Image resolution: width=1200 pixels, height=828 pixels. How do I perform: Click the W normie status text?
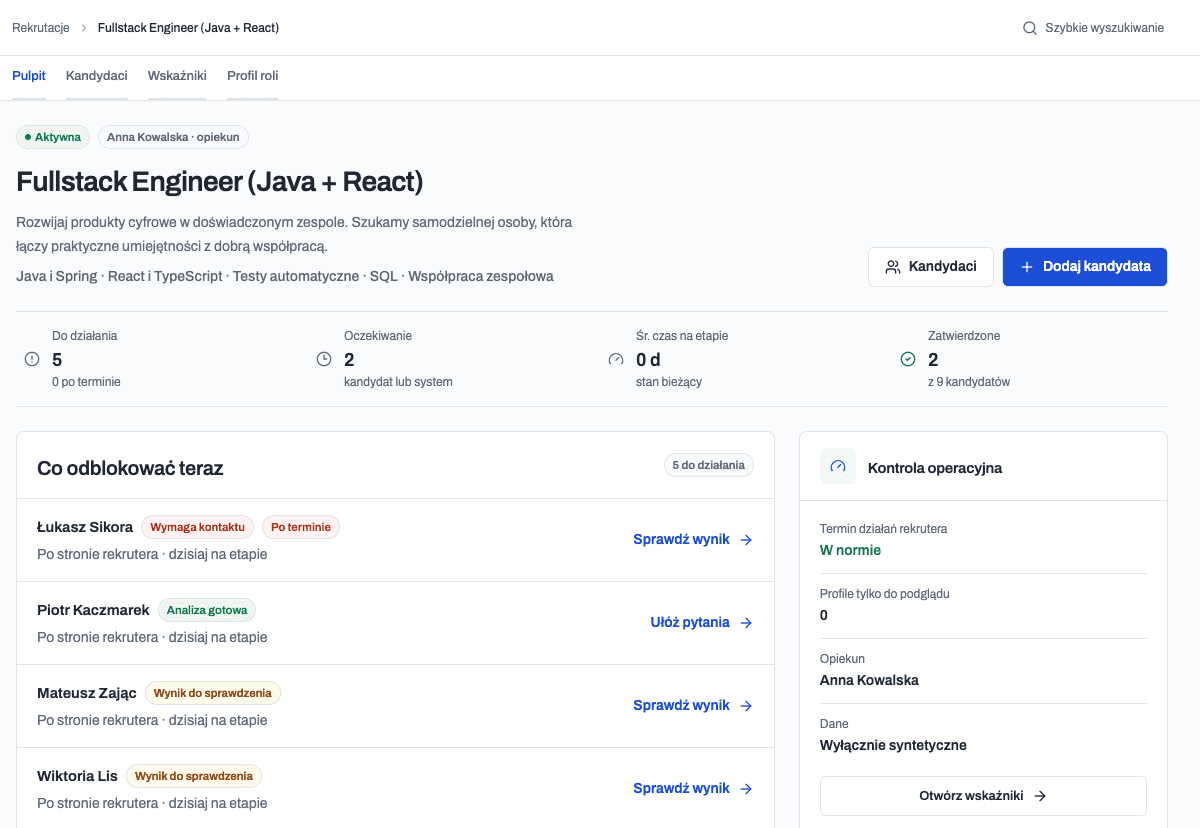point(850,550)
